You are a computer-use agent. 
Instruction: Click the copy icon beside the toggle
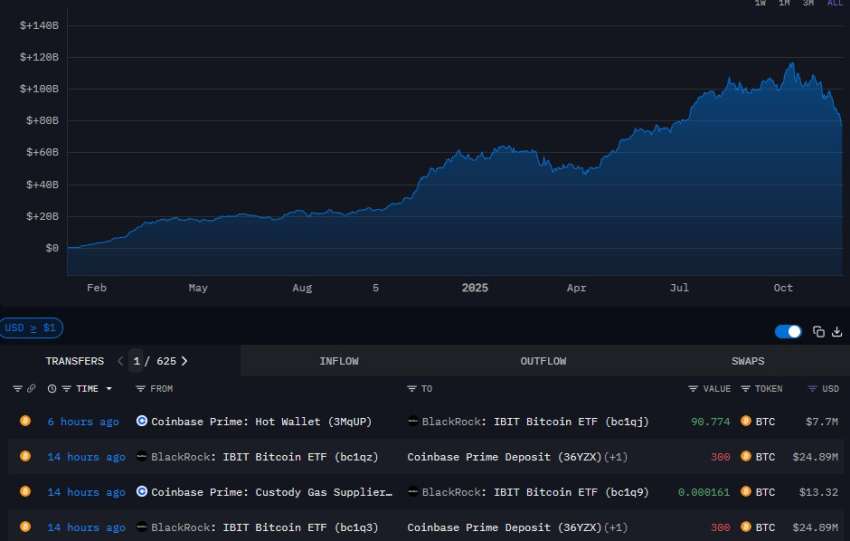(819, 332)
